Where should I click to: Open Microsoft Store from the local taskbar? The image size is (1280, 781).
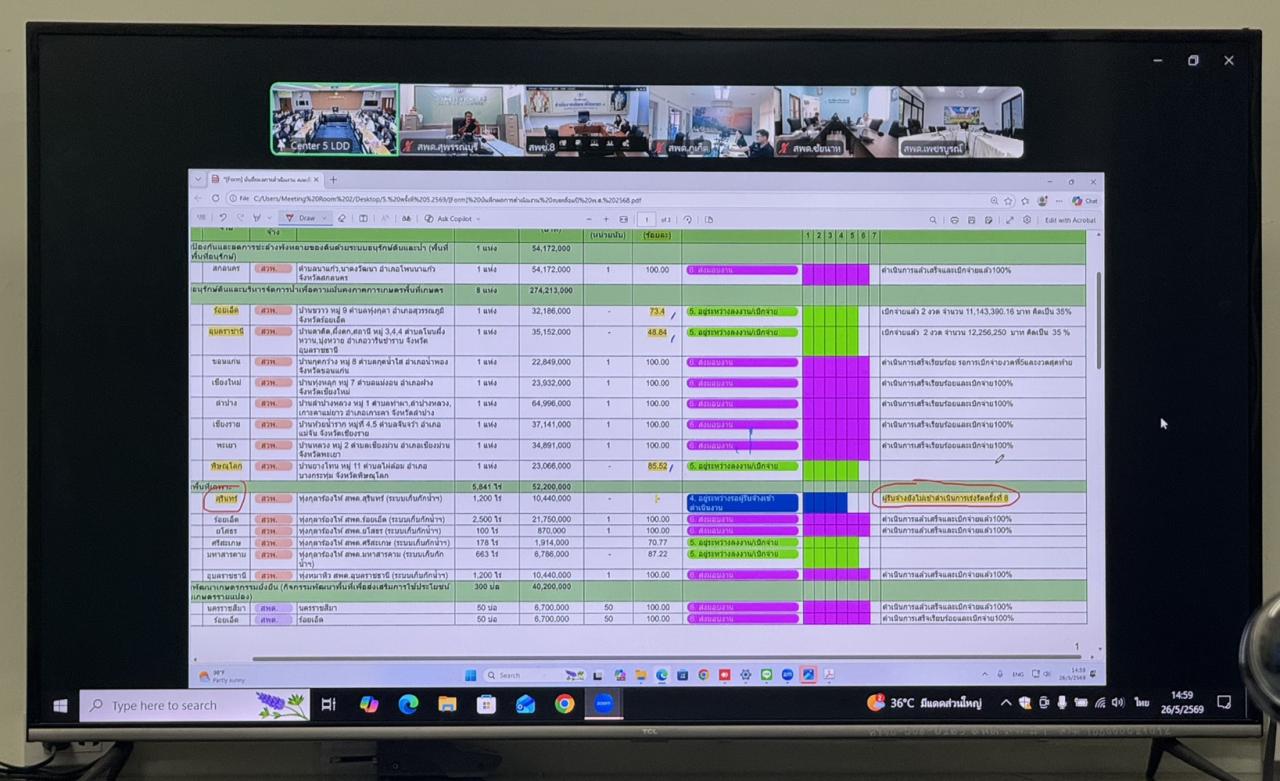pyautogui.click(x=486, y=705)
